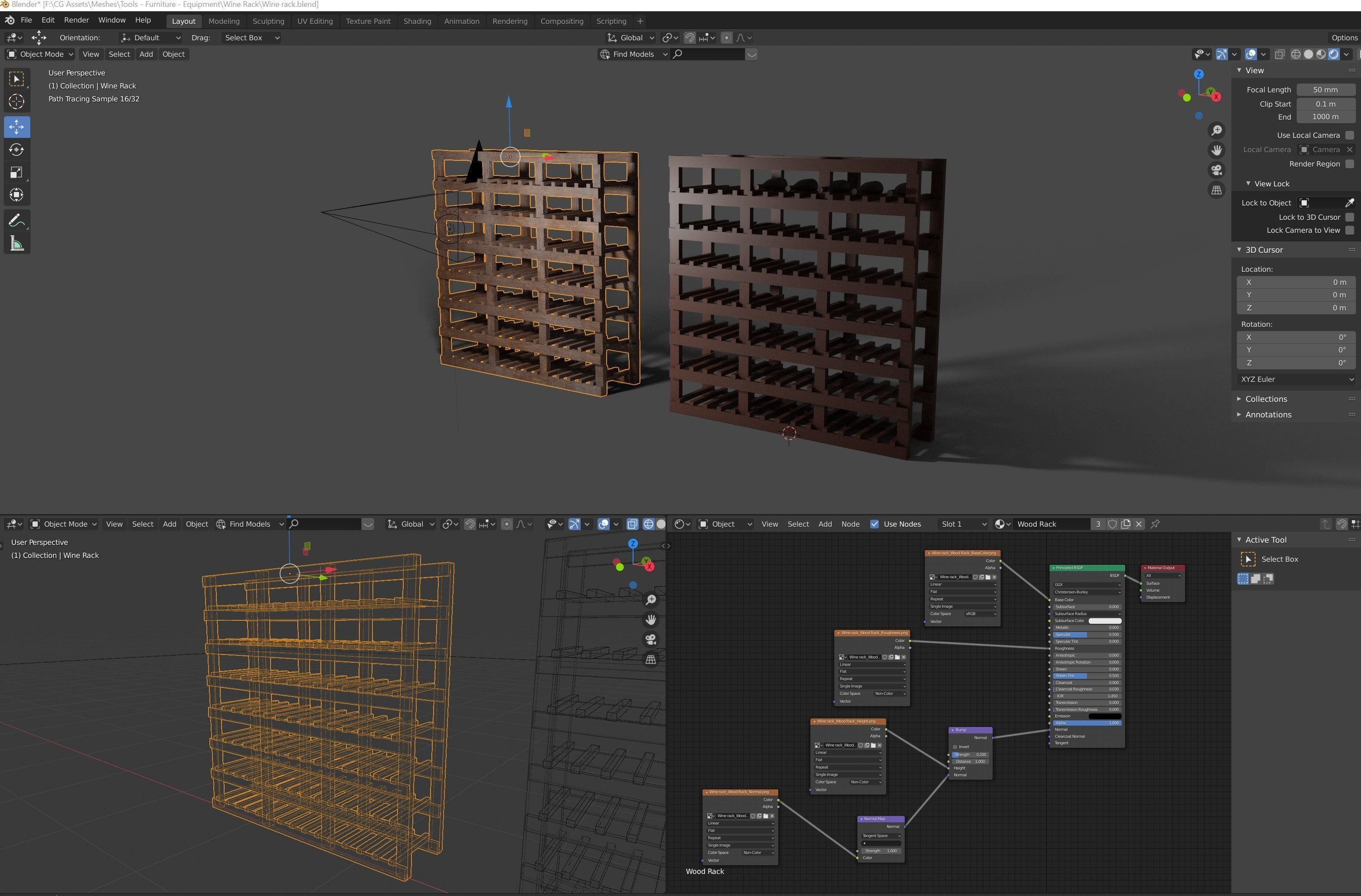Toggle Use Nodes checkbox in node editor
Image resolution: width=1361 pixels, height=896 pixels.
pyautogui.click(x=875, y=525)
